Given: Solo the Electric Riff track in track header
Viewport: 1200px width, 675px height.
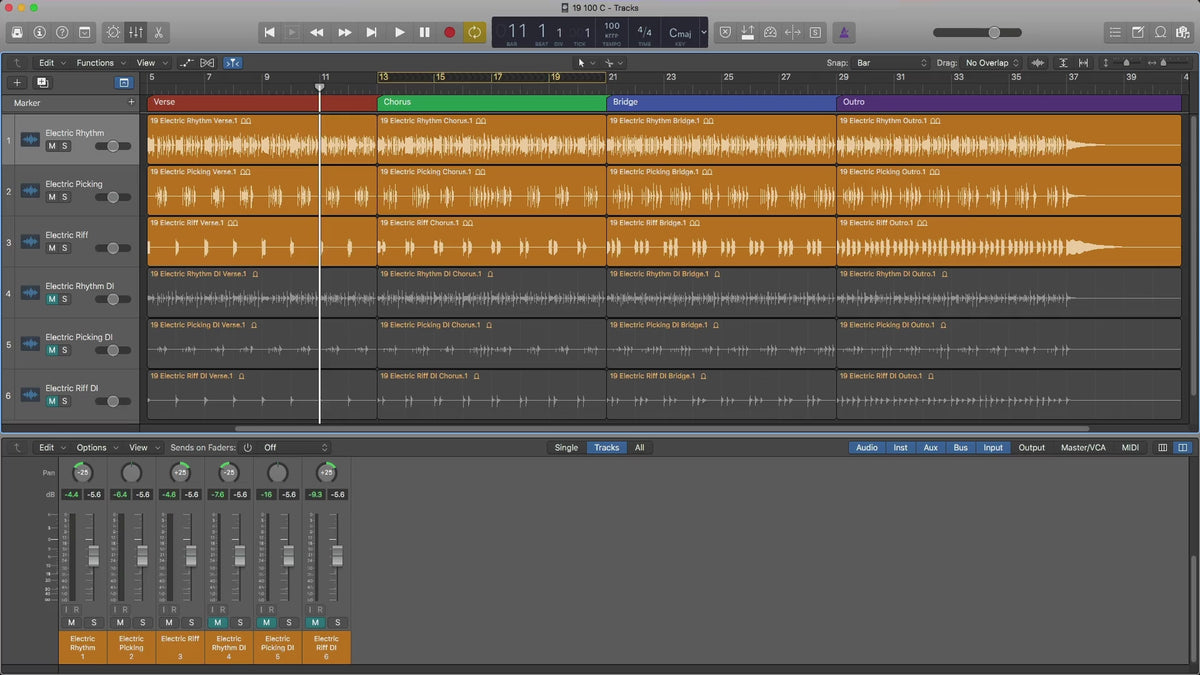Looking at the screenshot, I should (x=65, y=248).
